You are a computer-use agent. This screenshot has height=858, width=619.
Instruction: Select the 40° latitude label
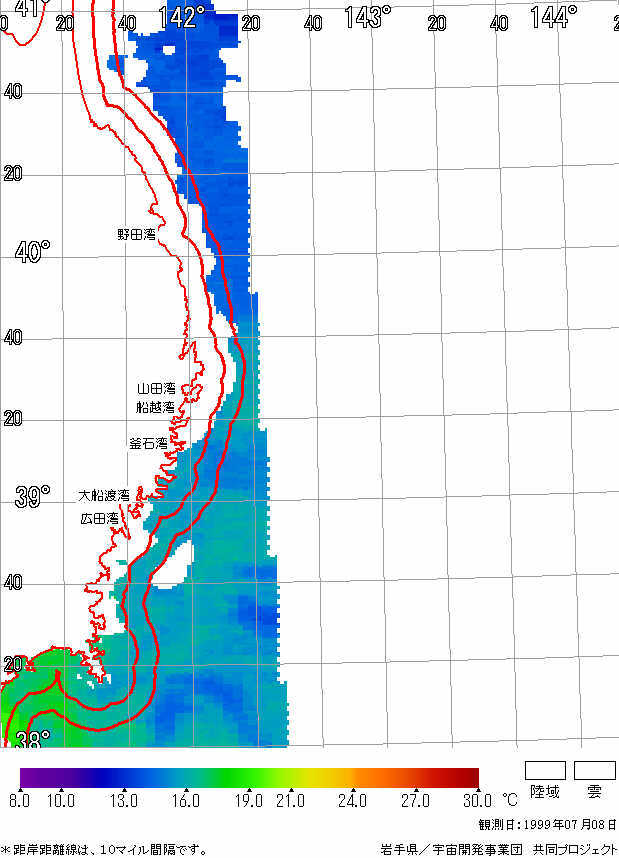click(32, 252)
